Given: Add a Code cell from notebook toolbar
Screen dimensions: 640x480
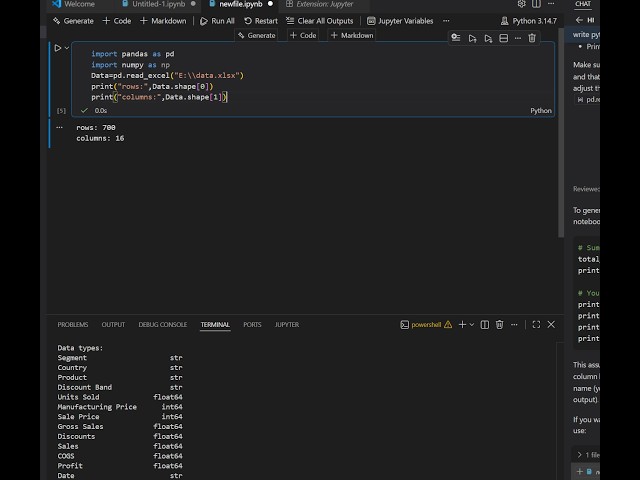Looking at the screenshot, I should (117, 21).
